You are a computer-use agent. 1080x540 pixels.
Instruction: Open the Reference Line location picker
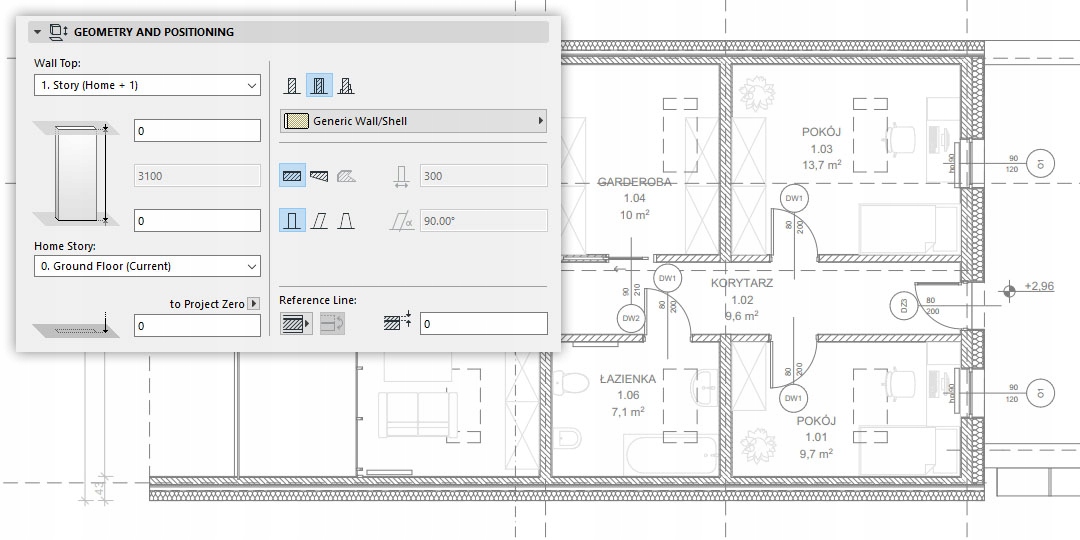click(296, 323)
